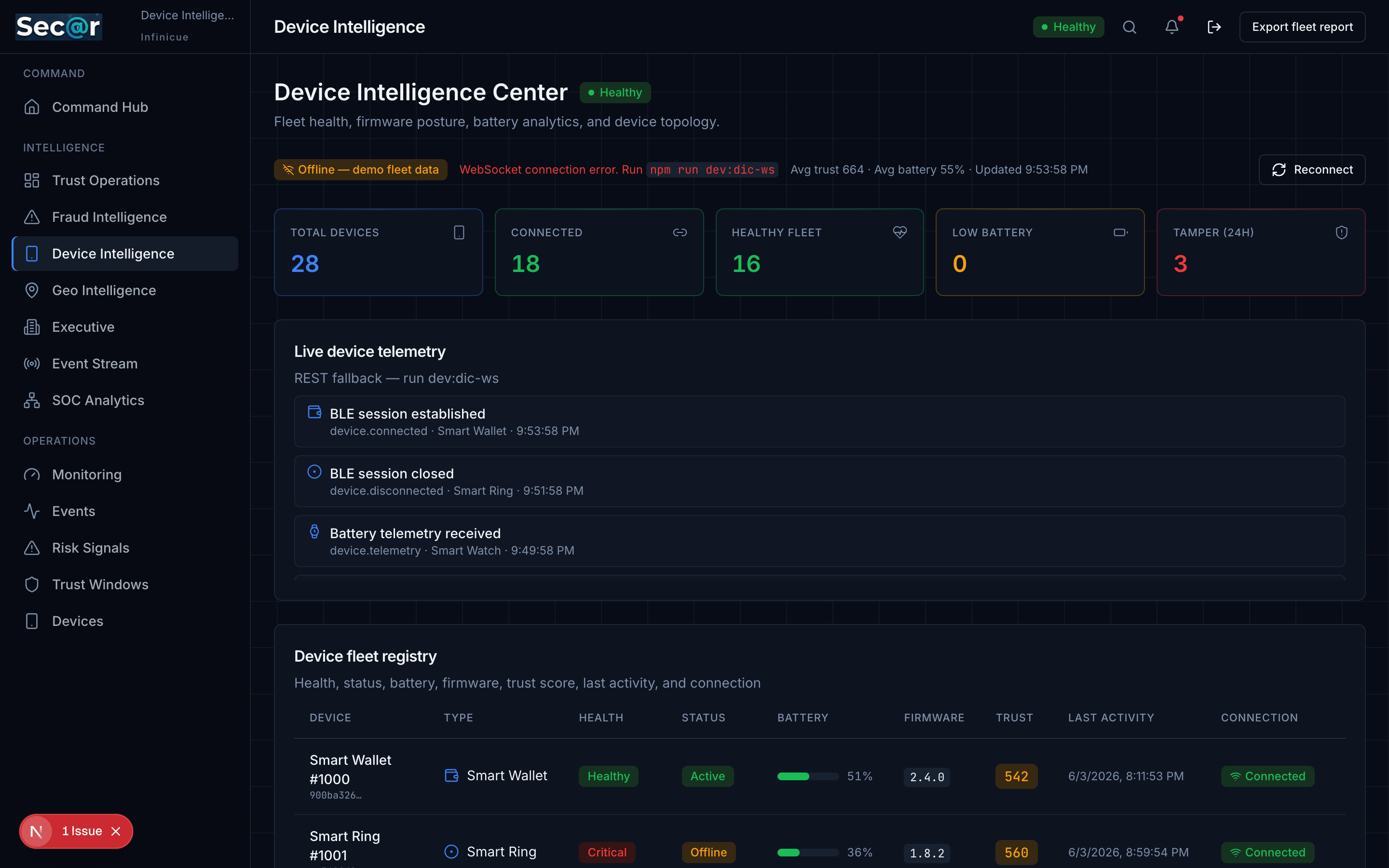Click Smart Wallet battery bar 51%
This screenshot has height=868, width=1389.
coord(808,776)
